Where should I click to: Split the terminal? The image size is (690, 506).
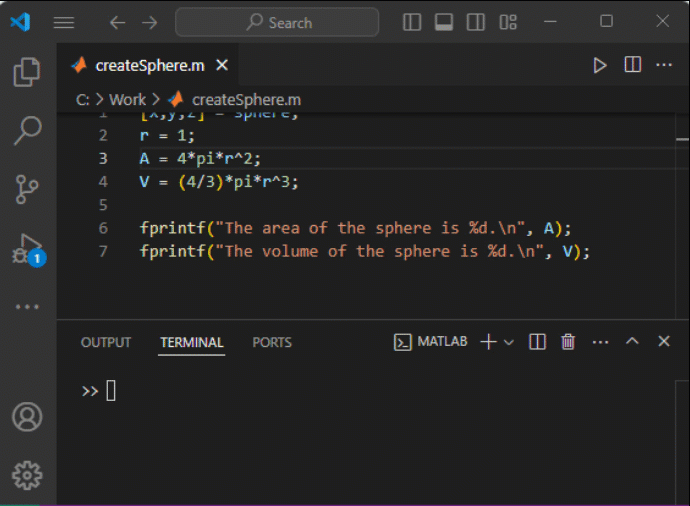[537, 342]
